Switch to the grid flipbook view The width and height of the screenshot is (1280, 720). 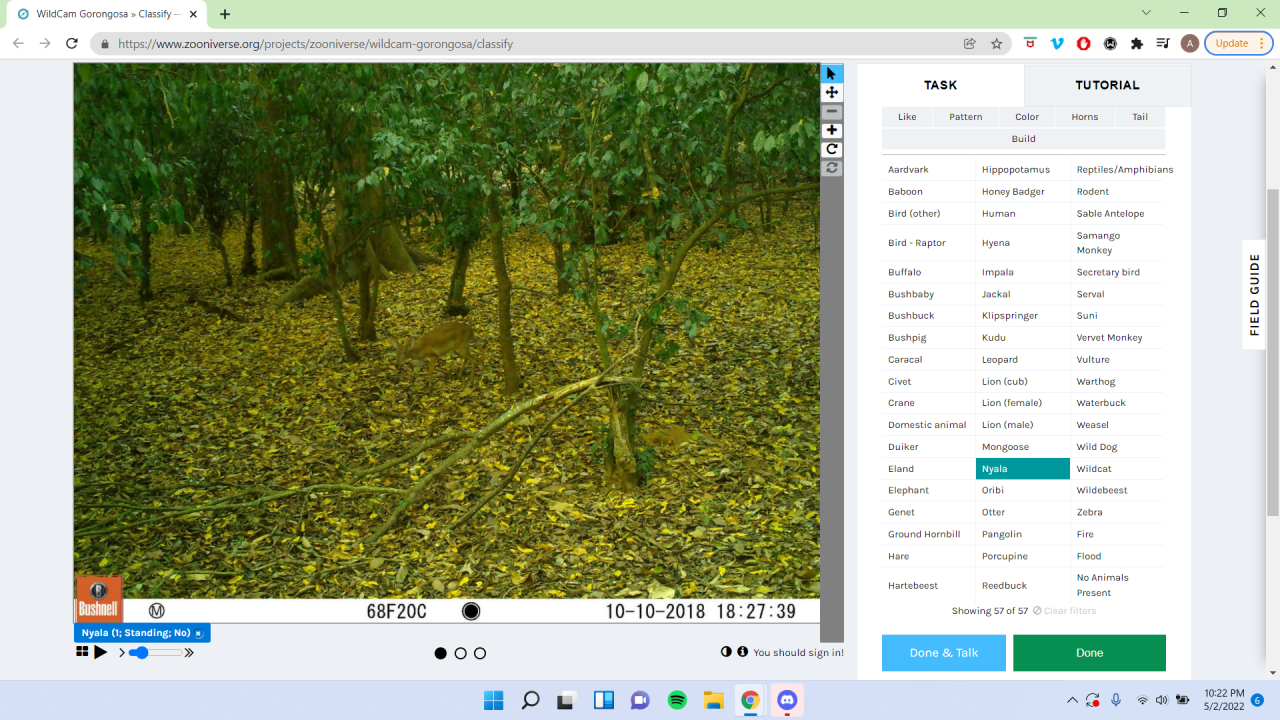pyautogui.click(x=82, y=652)
